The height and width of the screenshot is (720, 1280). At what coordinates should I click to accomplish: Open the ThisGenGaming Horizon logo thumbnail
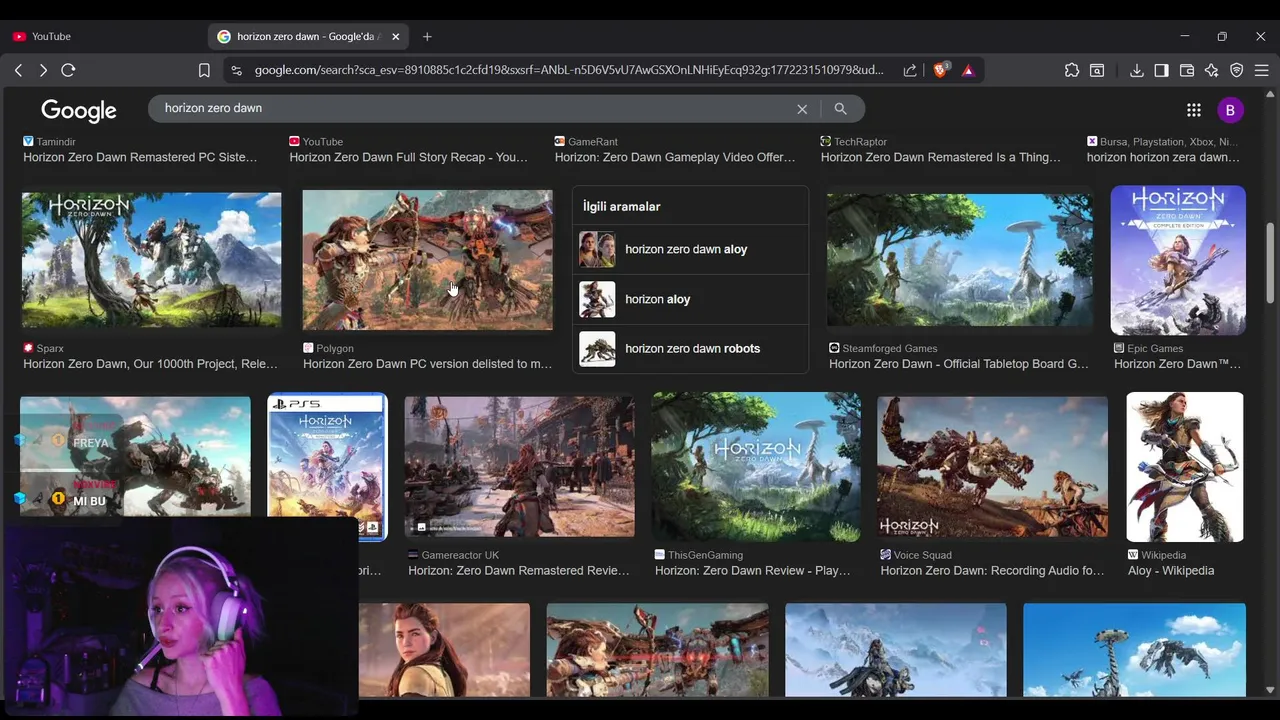click(x=756, y=467)
